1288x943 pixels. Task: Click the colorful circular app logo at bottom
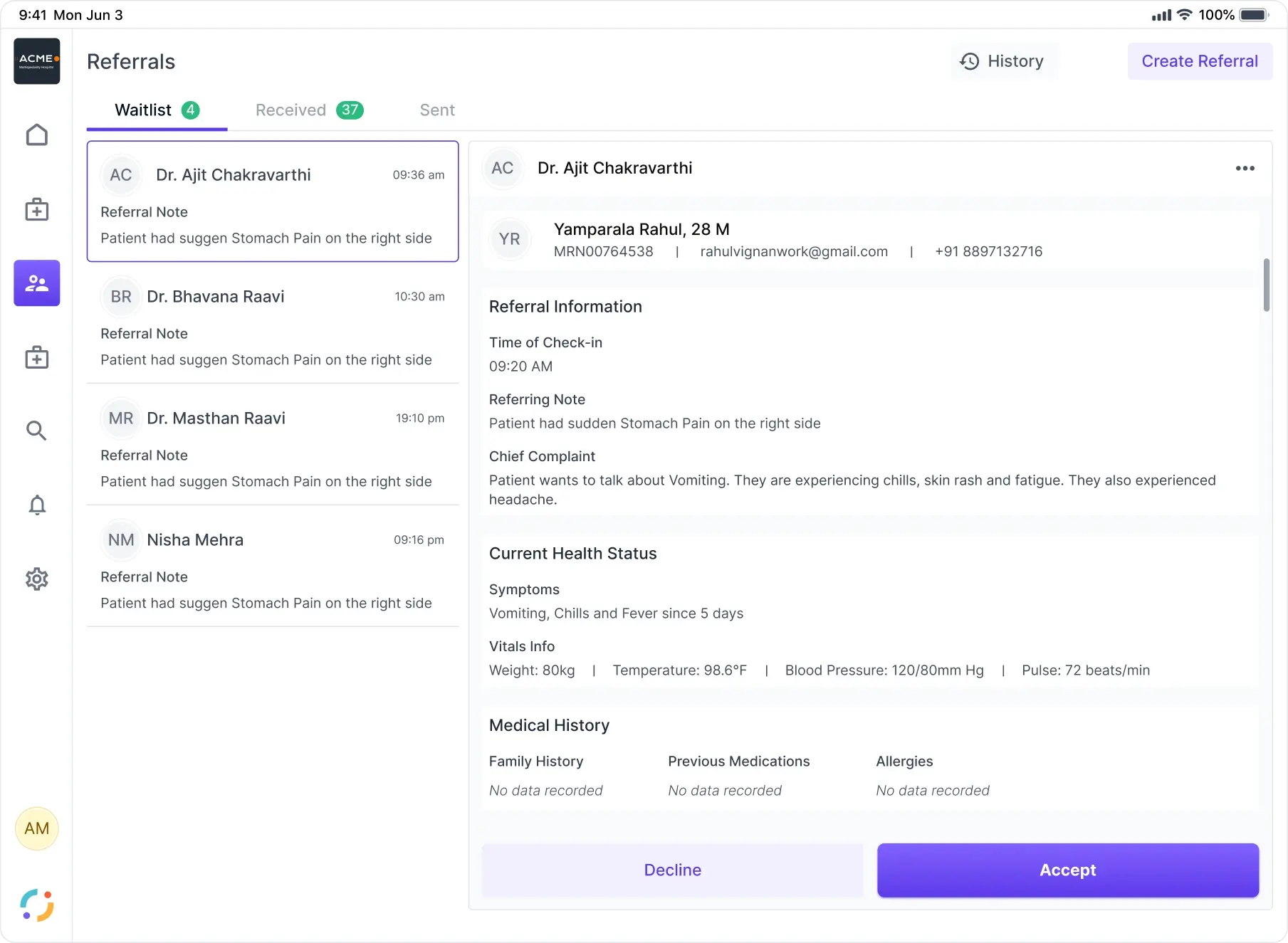(x=37, y=905)
